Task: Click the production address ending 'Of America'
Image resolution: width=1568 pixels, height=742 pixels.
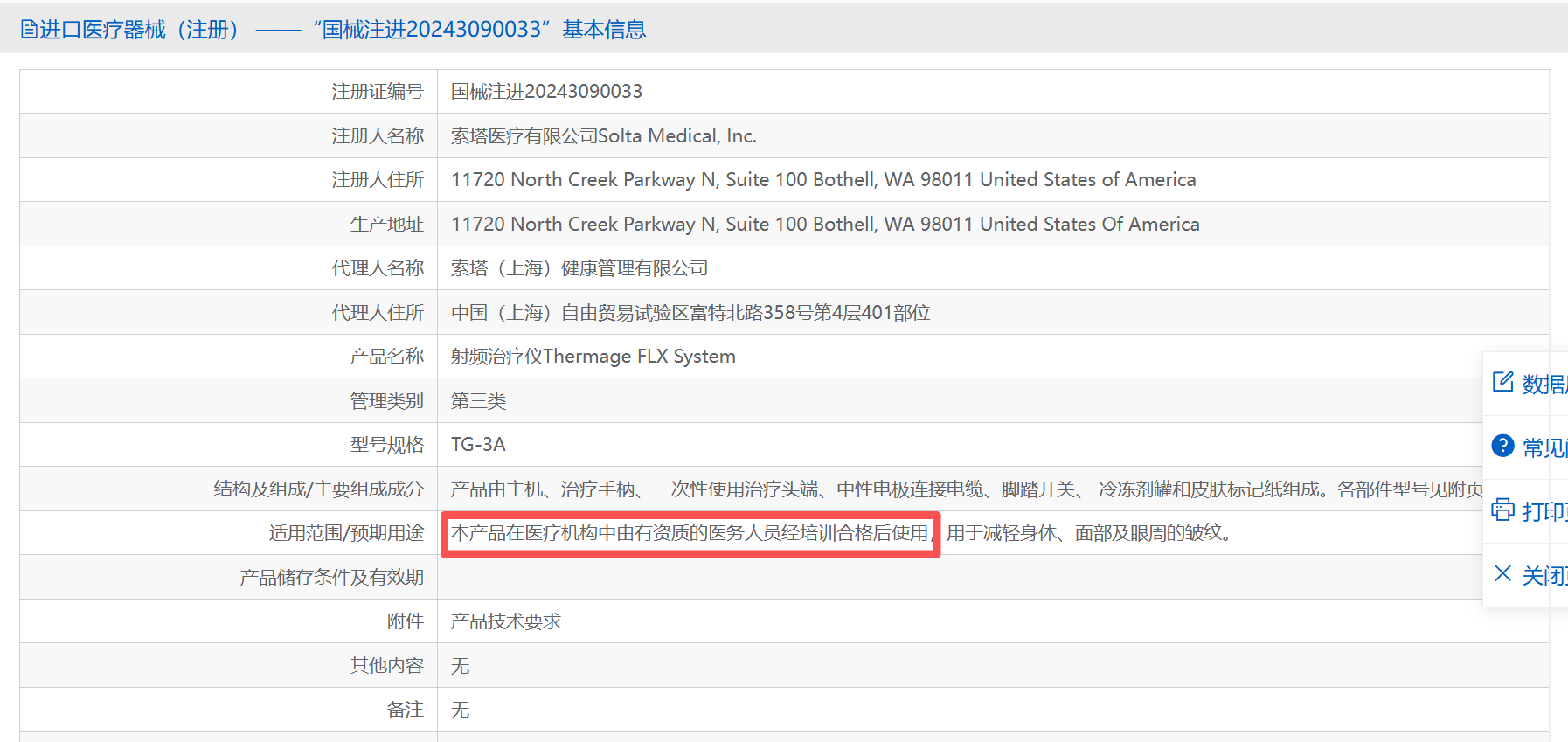Action: tap(824, 225)
